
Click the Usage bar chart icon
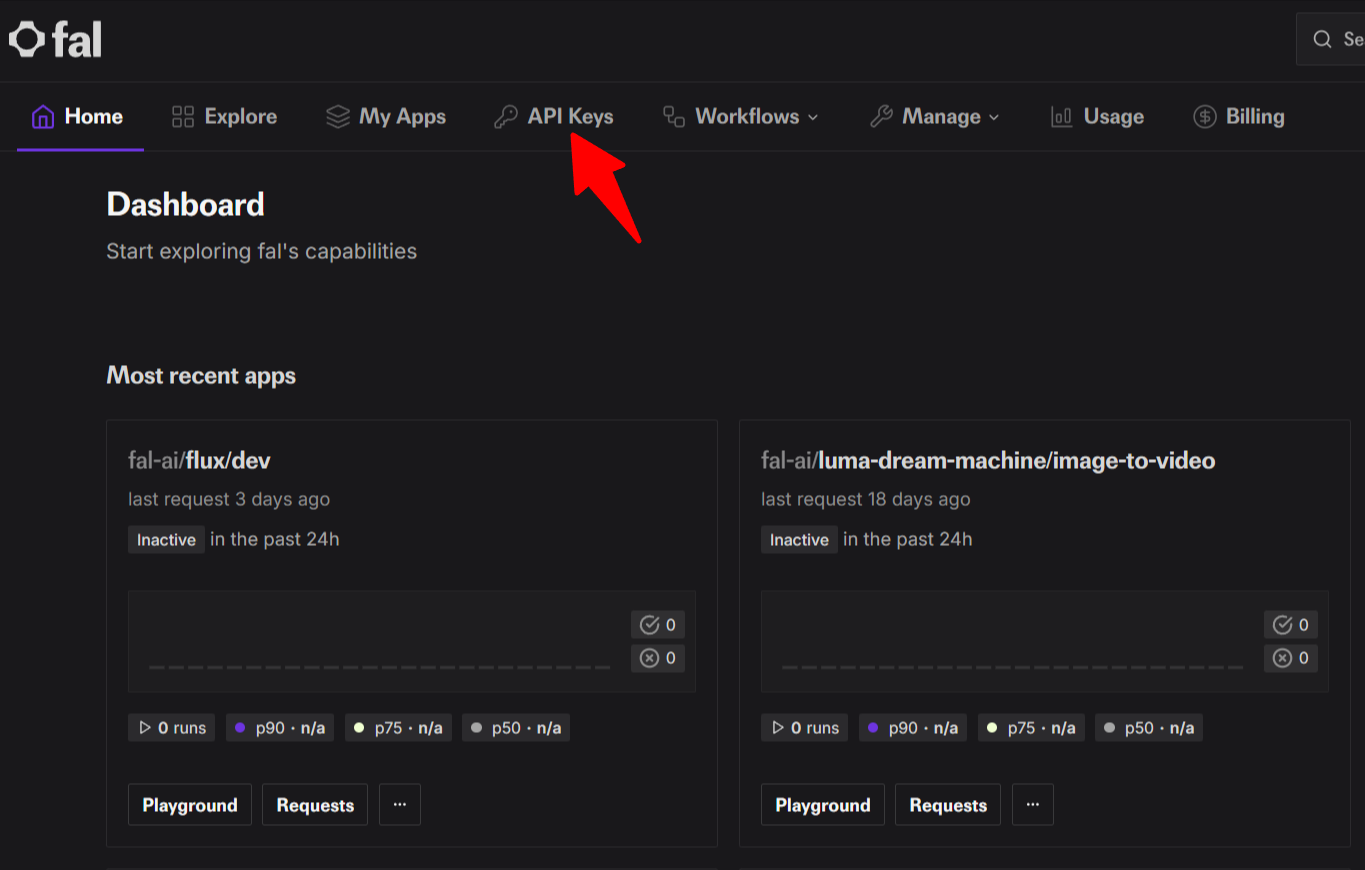[x=1062, y=117]
